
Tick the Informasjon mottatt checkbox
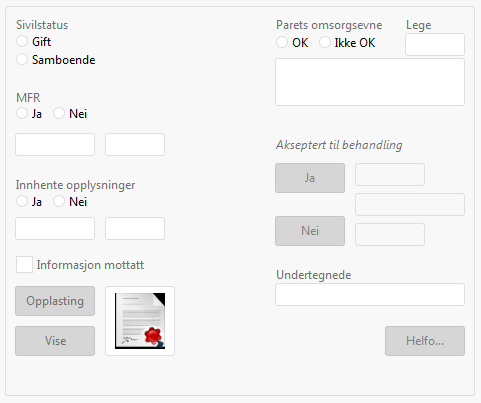point(24,265)
